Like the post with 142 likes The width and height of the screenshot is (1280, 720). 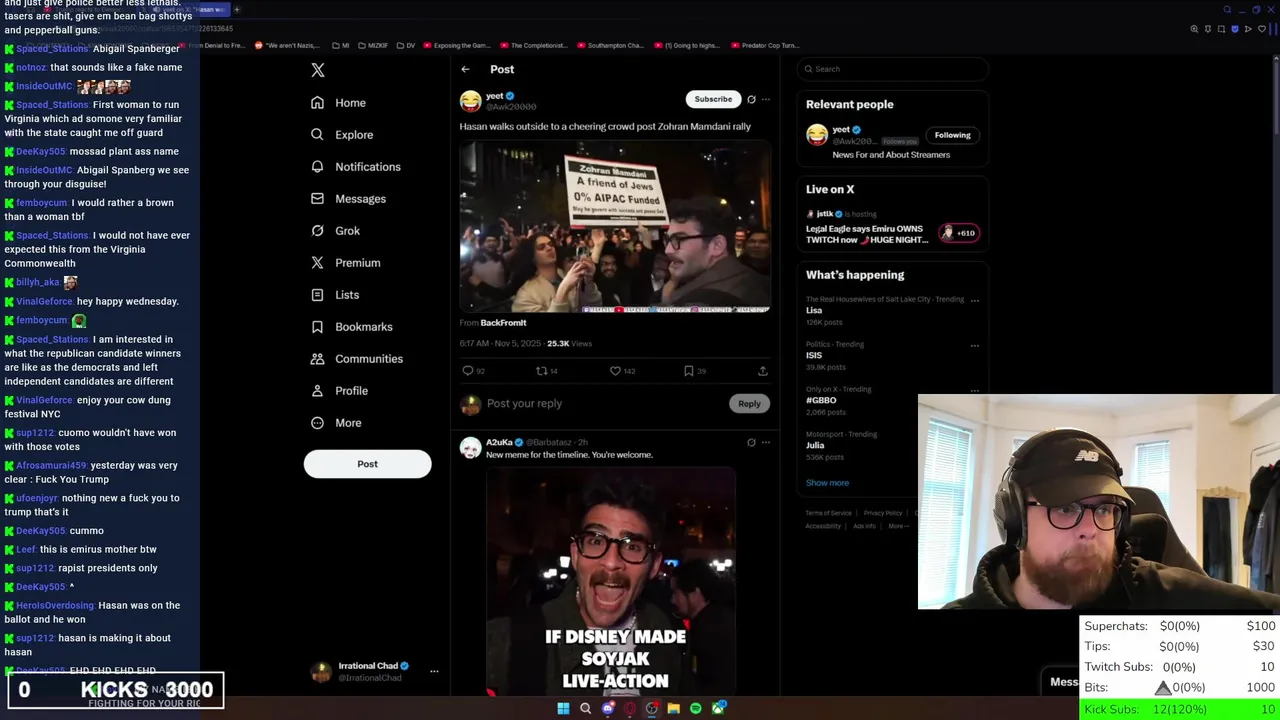[622, 371]
